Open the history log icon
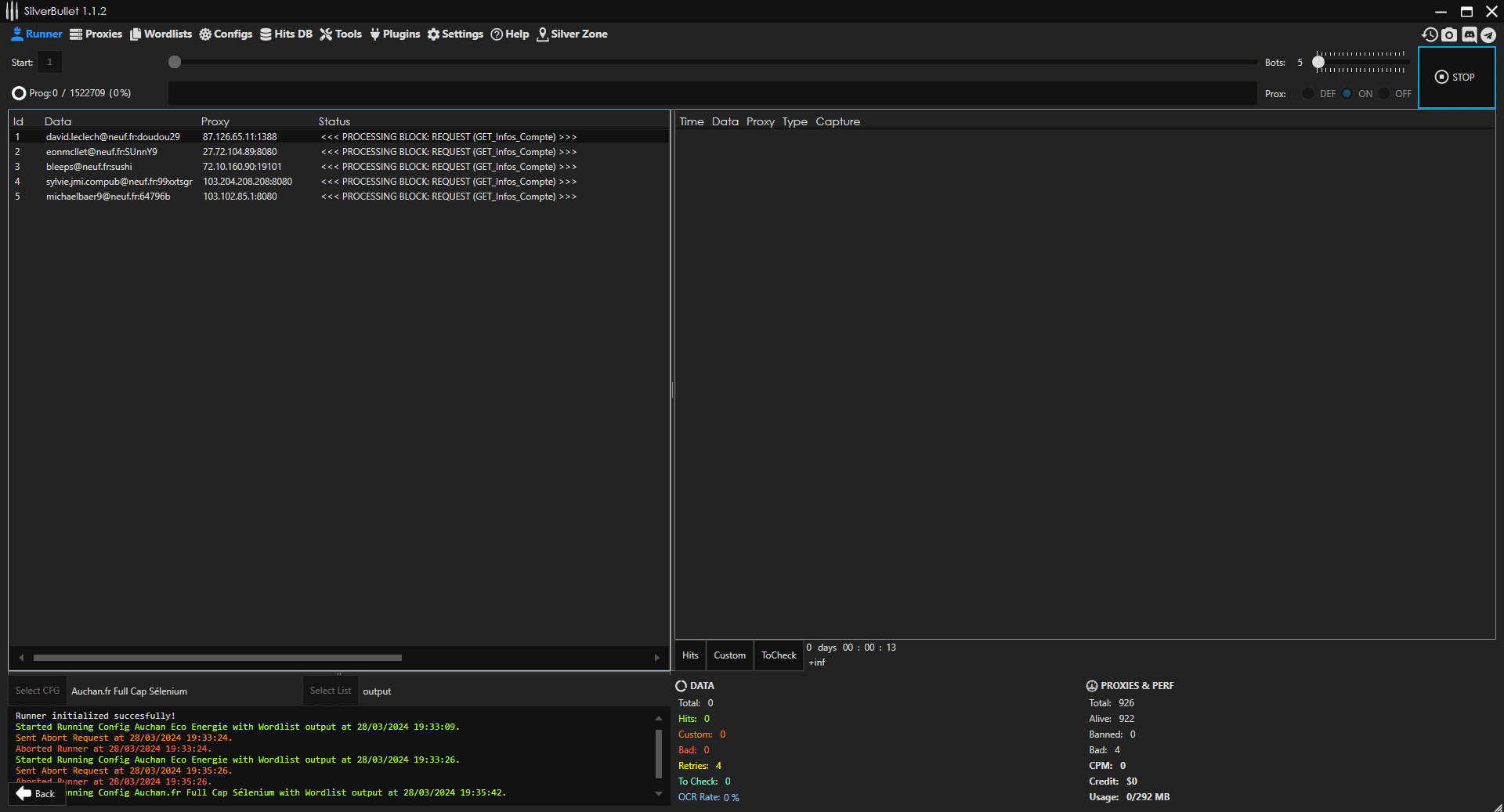This screenshot has height=812, width=1504. pos(1430,34)
